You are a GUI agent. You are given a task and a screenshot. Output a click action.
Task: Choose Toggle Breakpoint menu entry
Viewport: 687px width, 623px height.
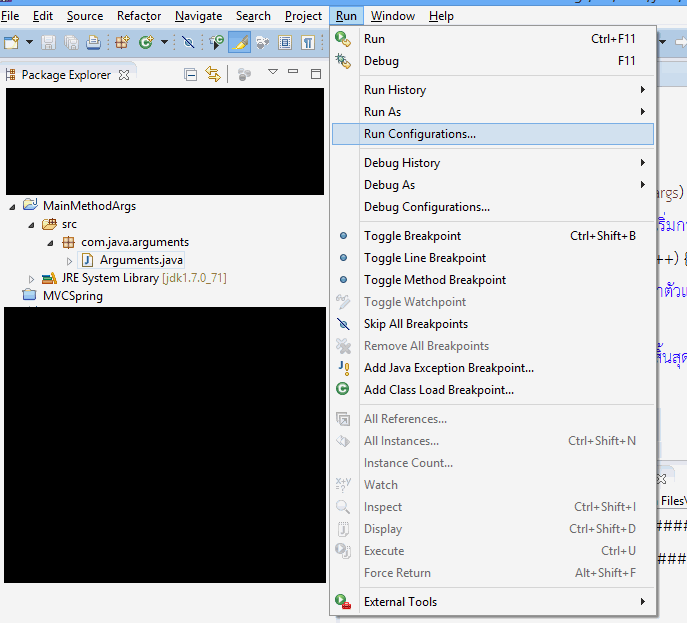(x=493, y=236)
